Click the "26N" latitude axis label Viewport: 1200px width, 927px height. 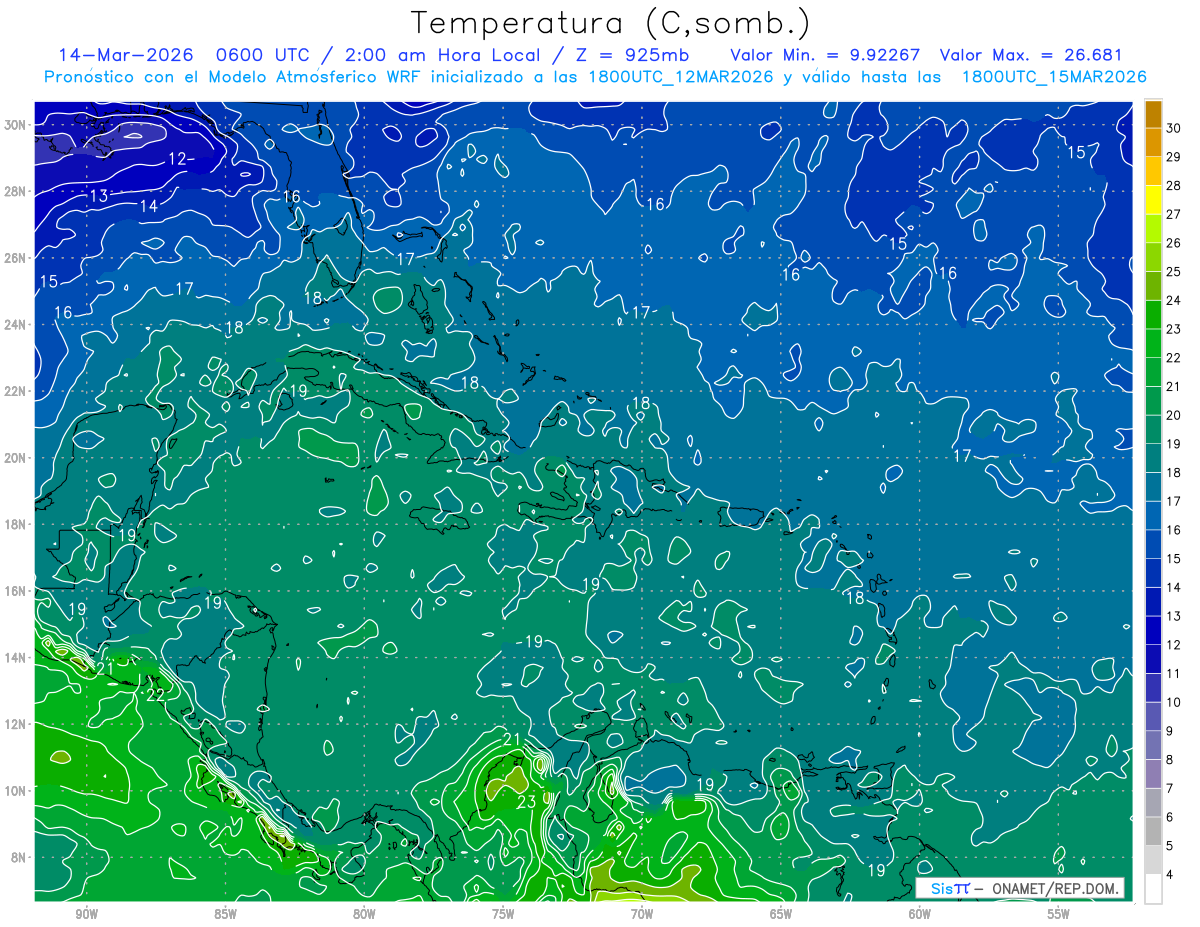(17, 258)
